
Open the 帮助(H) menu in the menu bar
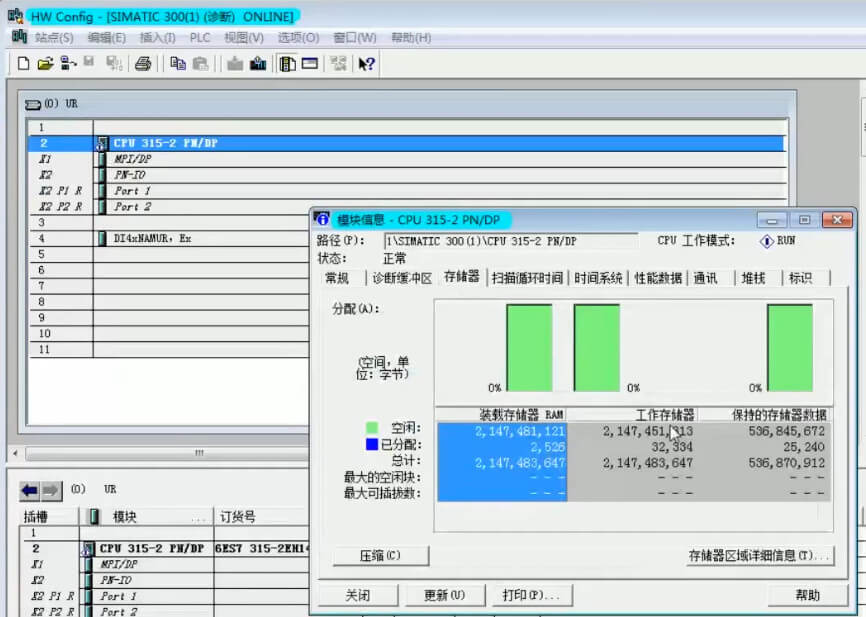tap(411, 38)
